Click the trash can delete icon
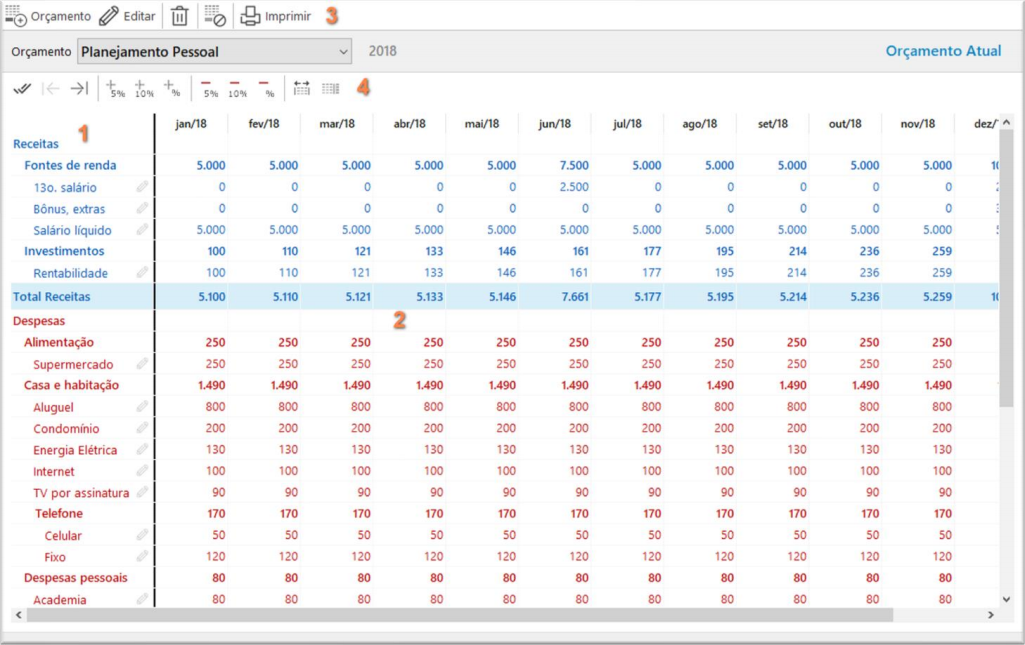Screen dimensions: 1025x645 [x=179, y=16]
